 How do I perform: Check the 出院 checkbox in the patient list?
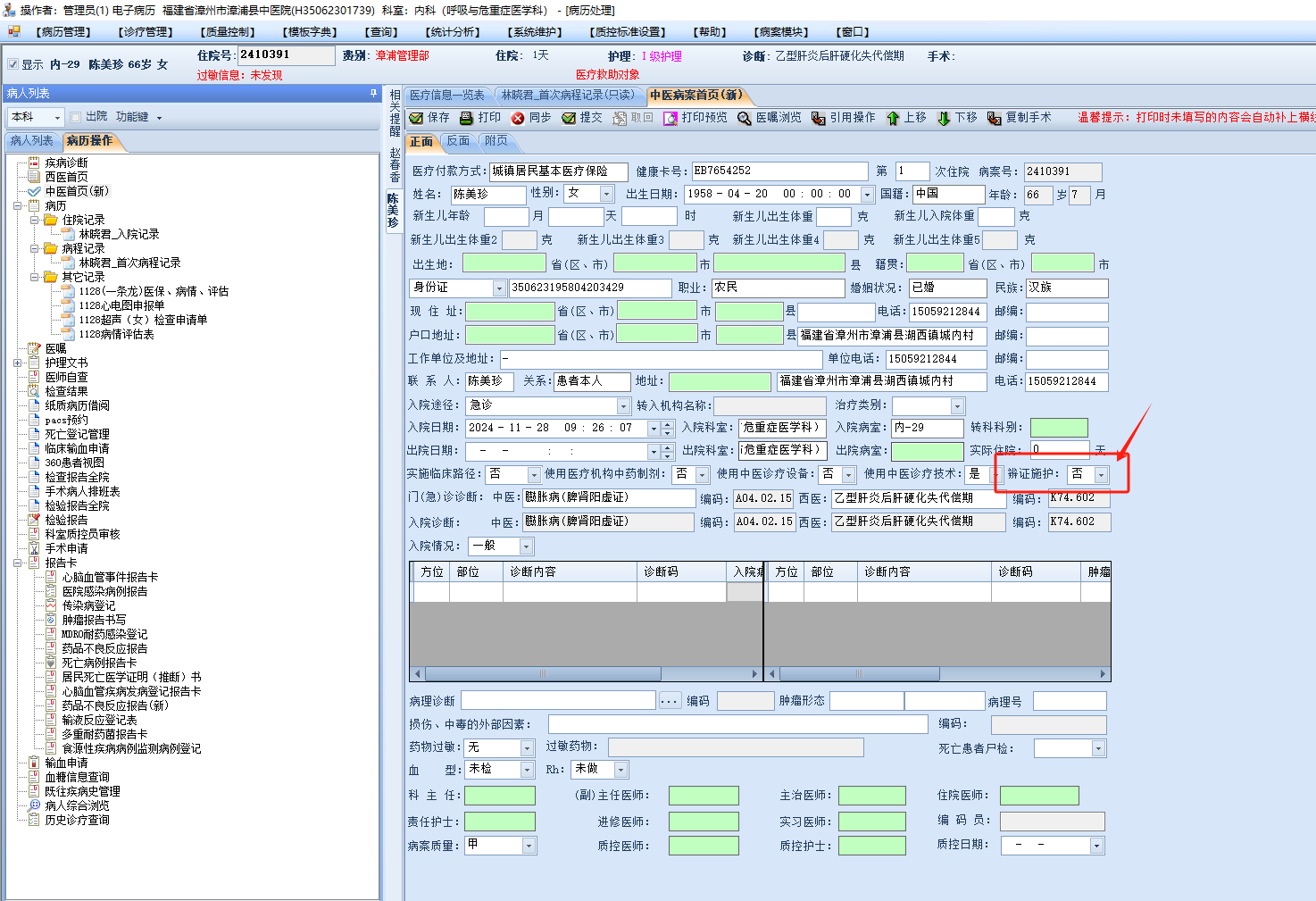point(76,117)
